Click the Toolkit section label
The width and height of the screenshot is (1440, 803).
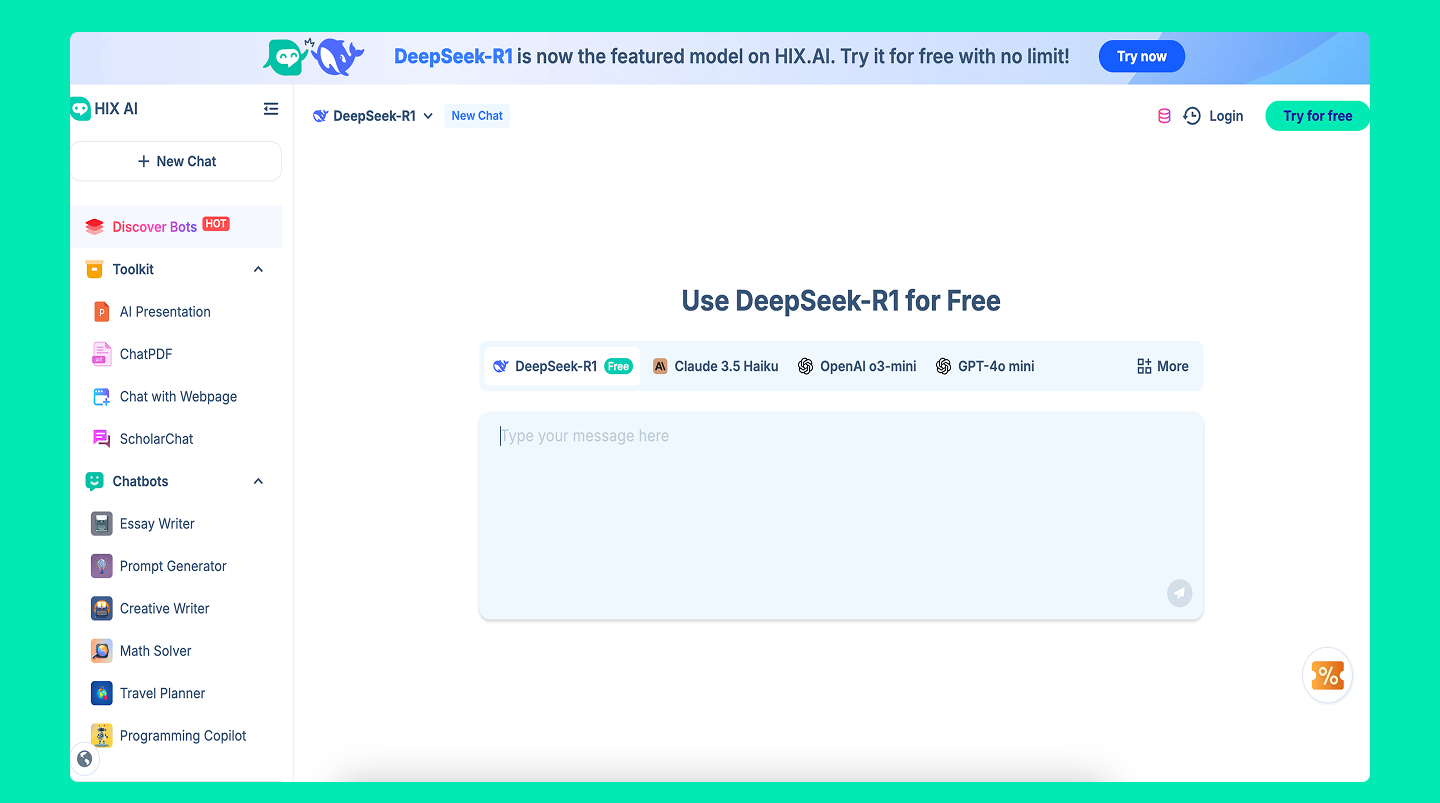click(x=133, y=270)
